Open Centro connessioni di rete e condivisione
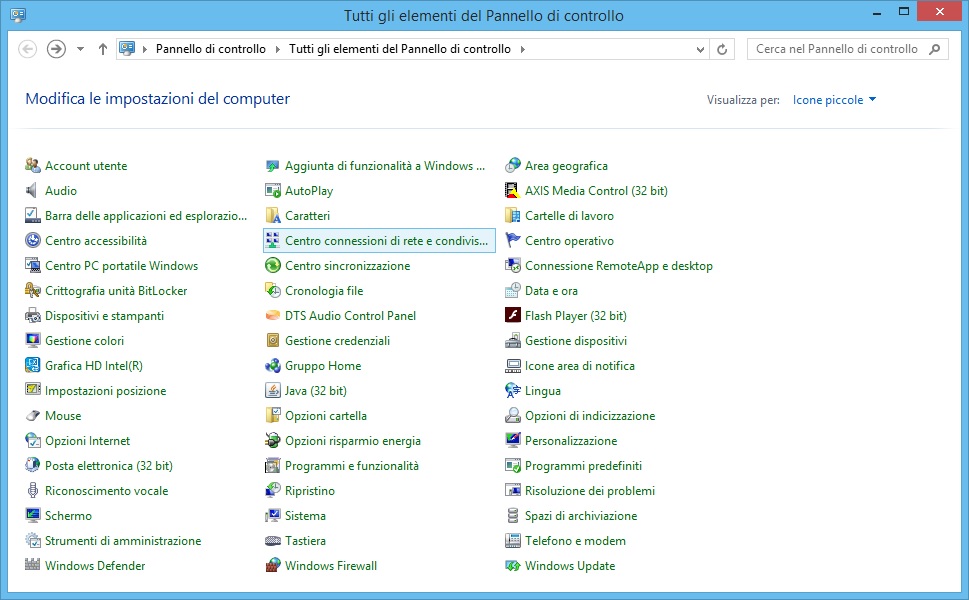This screenshot has height=600, width=969. click(379, 240)
